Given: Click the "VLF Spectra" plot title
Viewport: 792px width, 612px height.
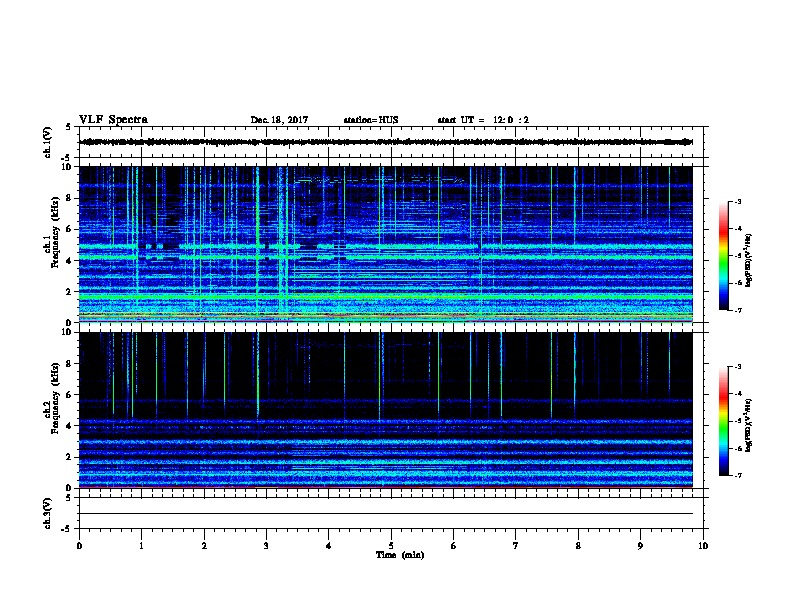Looking at the screenshot, I should click(113, 120).
